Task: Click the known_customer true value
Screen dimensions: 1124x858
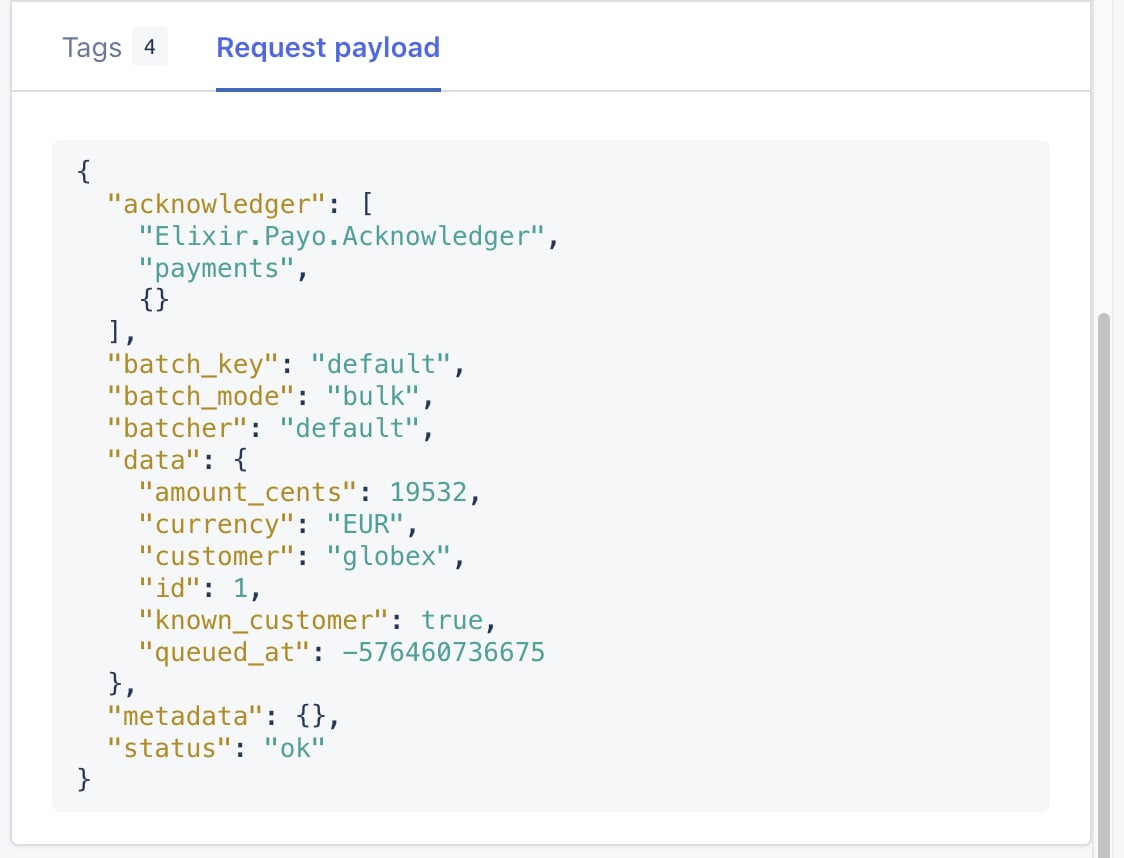Action: (452, 621)
